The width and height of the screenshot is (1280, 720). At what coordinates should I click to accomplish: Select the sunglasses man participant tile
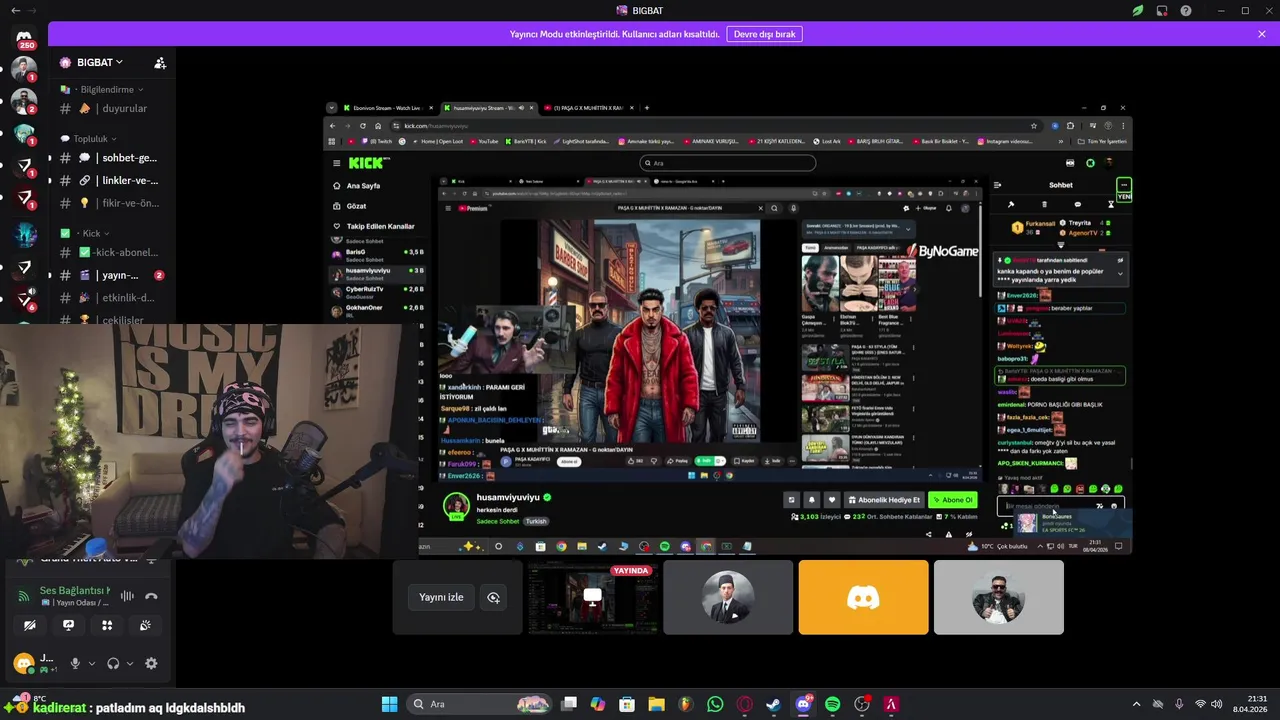point(998,597)
